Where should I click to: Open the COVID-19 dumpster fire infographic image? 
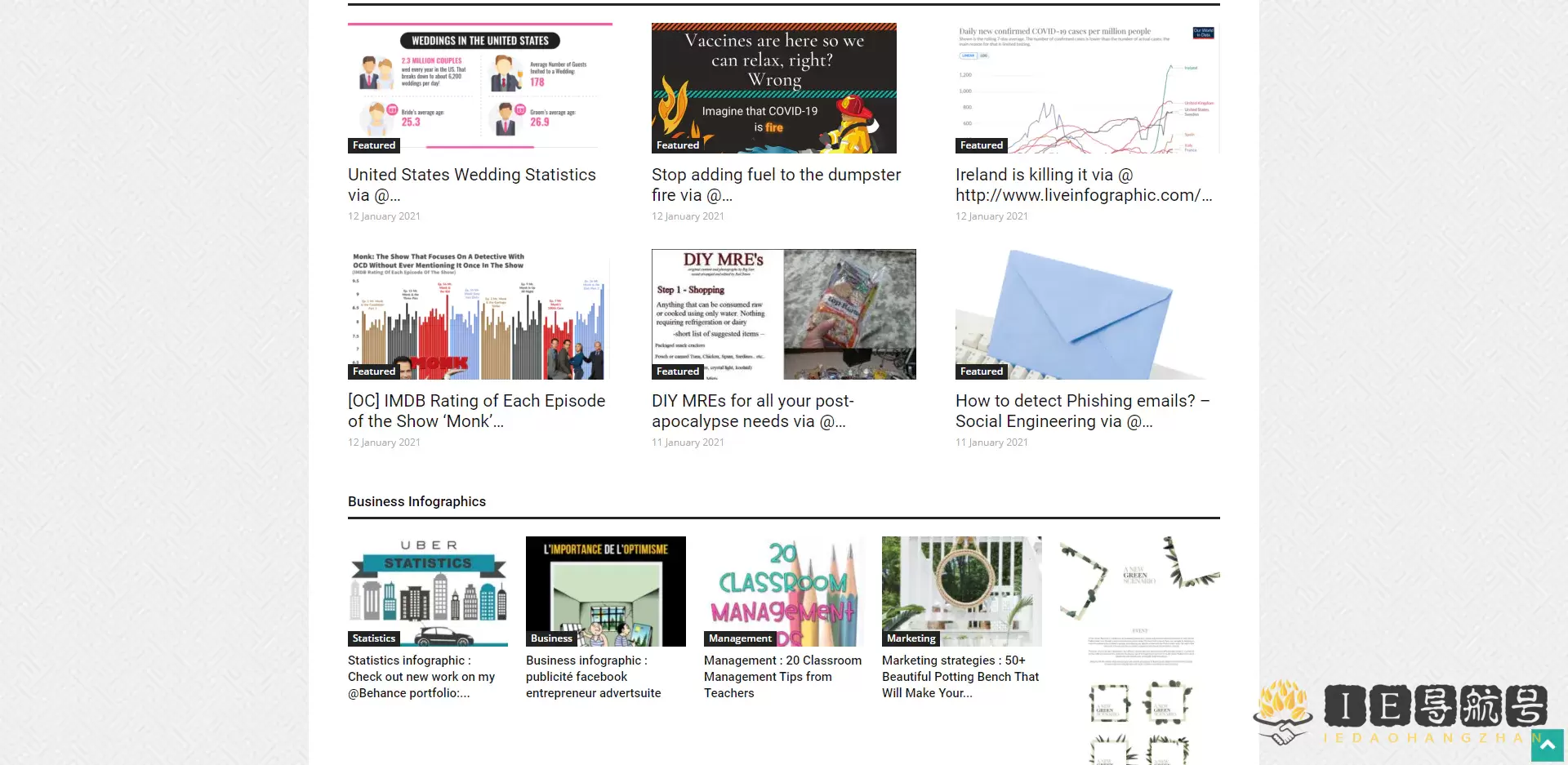click(x=773, y=88)
